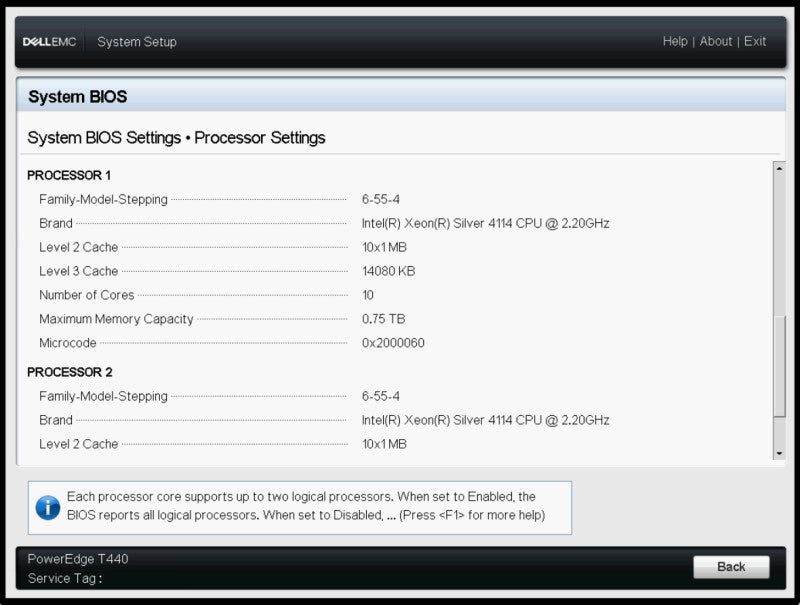
Task: Click the vertical scrollbar thumb
Action: click(779, 366)
